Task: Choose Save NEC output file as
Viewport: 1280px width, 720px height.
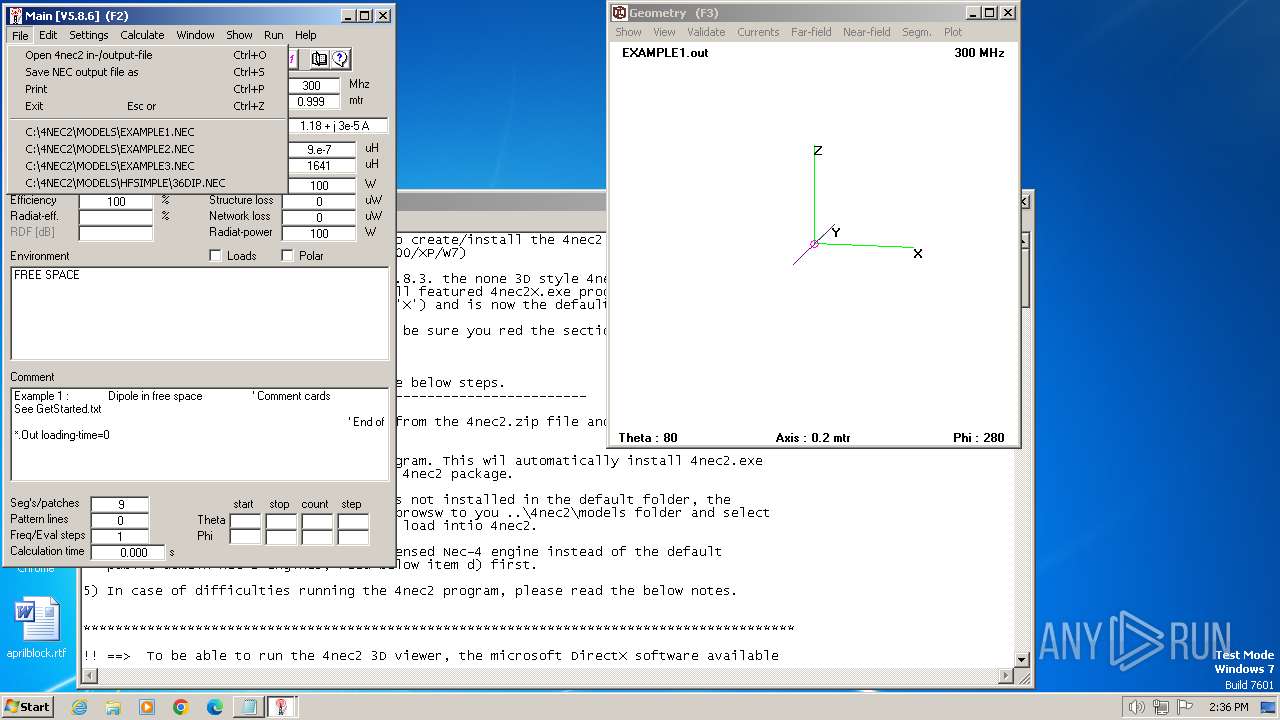Action: coord(147,73)
